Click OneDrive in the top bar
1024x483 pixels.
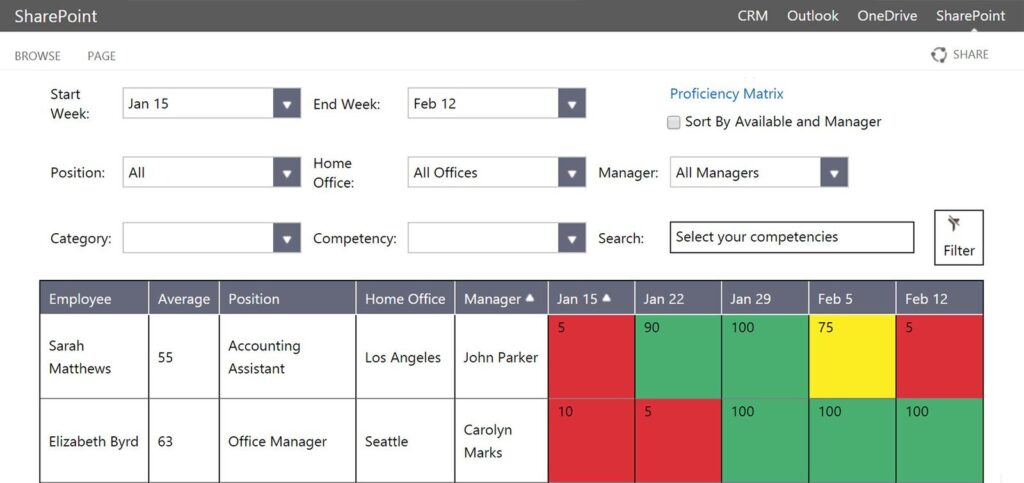886,16
